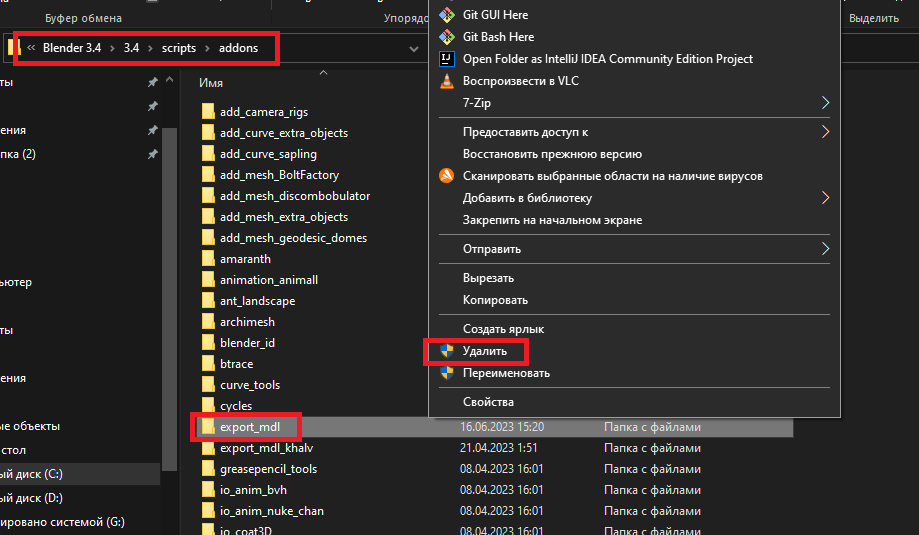
Task: Click the folder icon of animation_animall
Action: (208, 280)
